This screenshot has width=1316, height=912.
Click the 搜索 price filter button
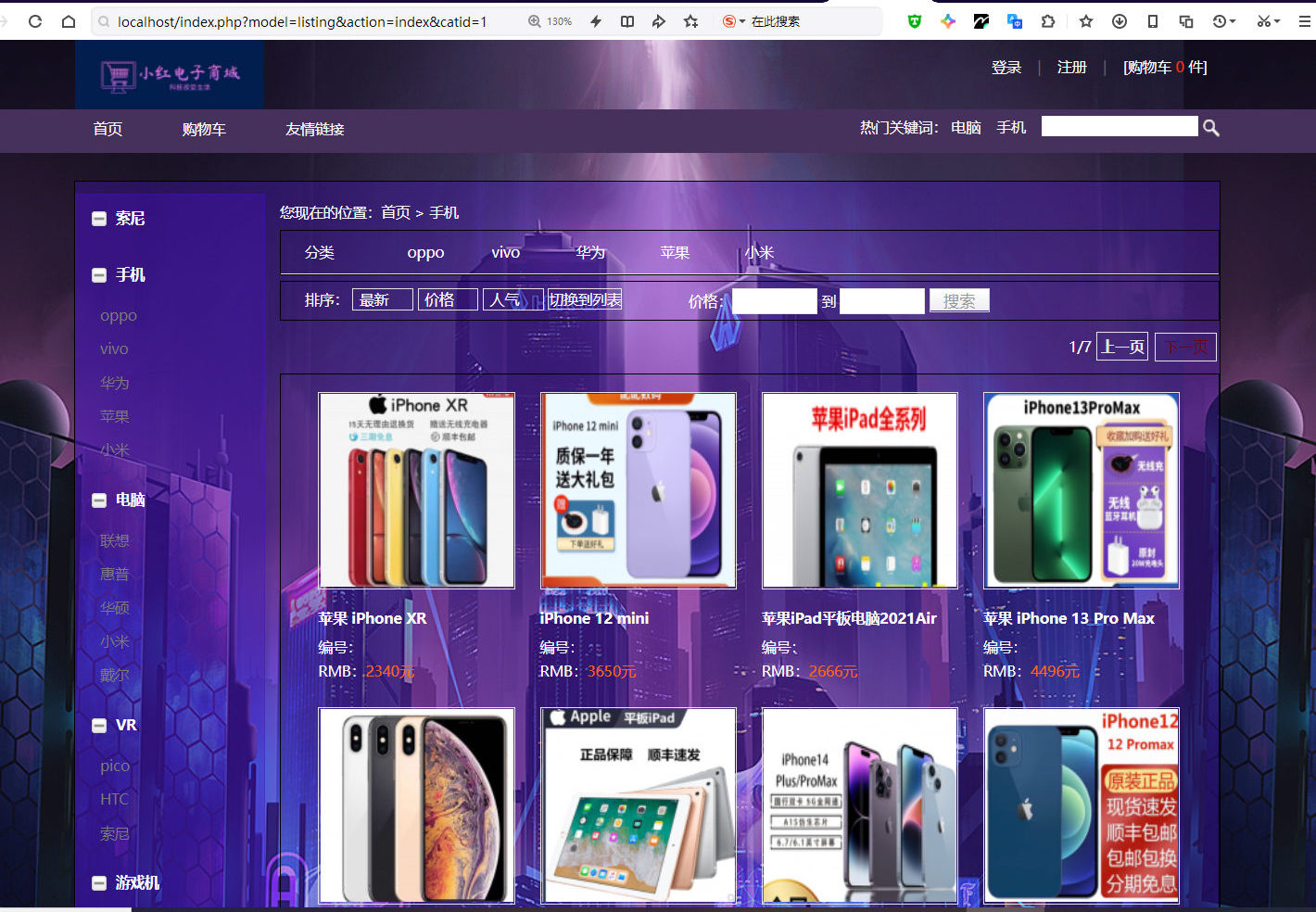click(959, 300)
